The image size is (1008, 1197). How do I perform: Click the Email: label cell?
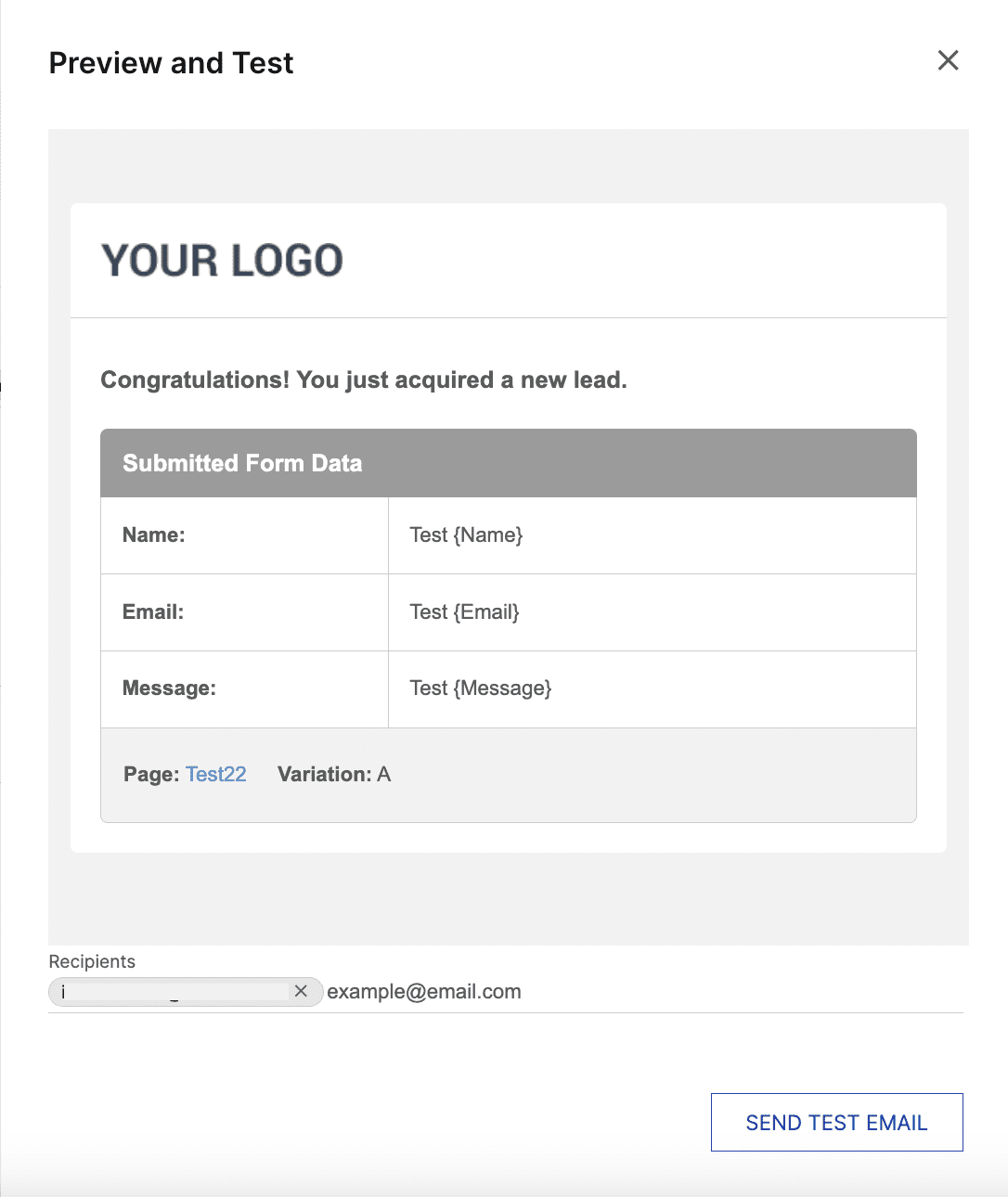coord(244,612)
